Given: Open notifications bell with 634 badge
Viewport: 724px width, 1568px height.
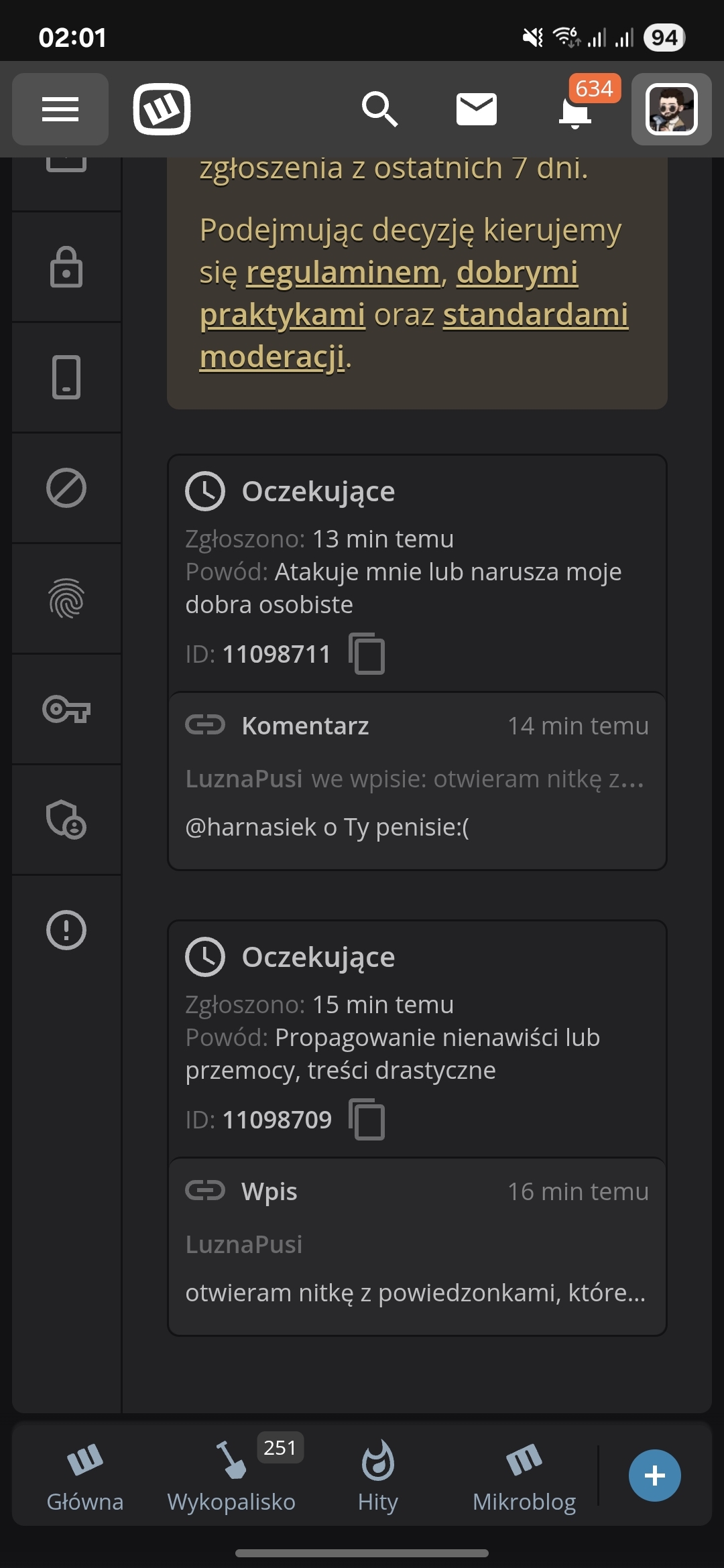Looking at the screenshot, I should coord(575,111).
